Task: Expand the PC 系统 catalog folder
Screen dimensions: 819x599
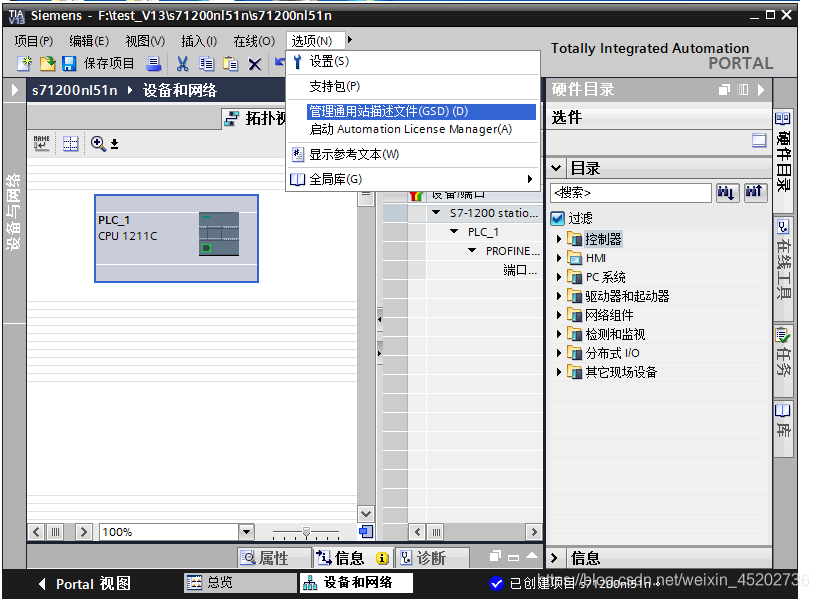Action: [559, 277]
